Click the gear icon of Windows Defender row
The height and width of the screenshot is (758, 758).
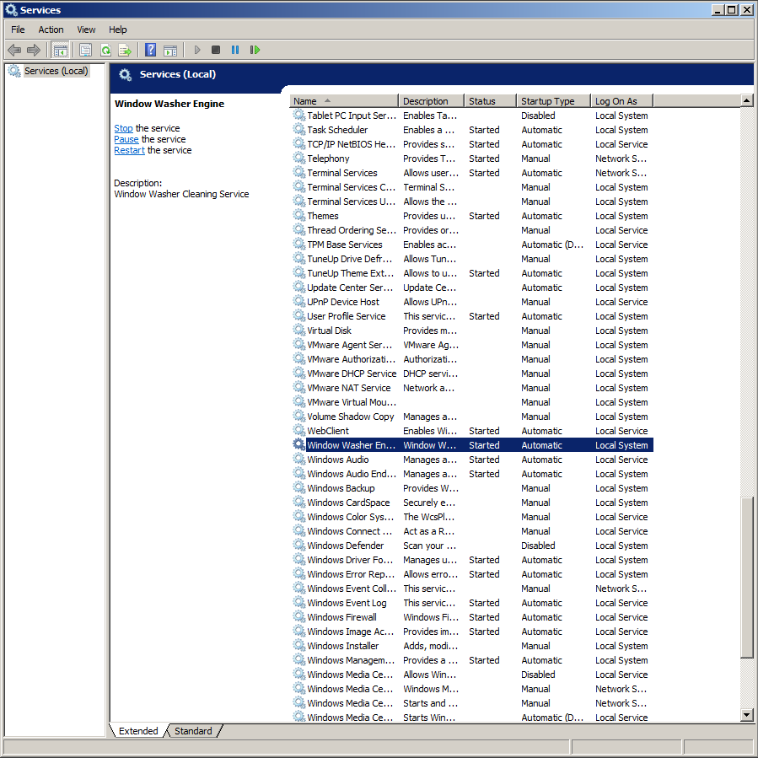point(299,545)
